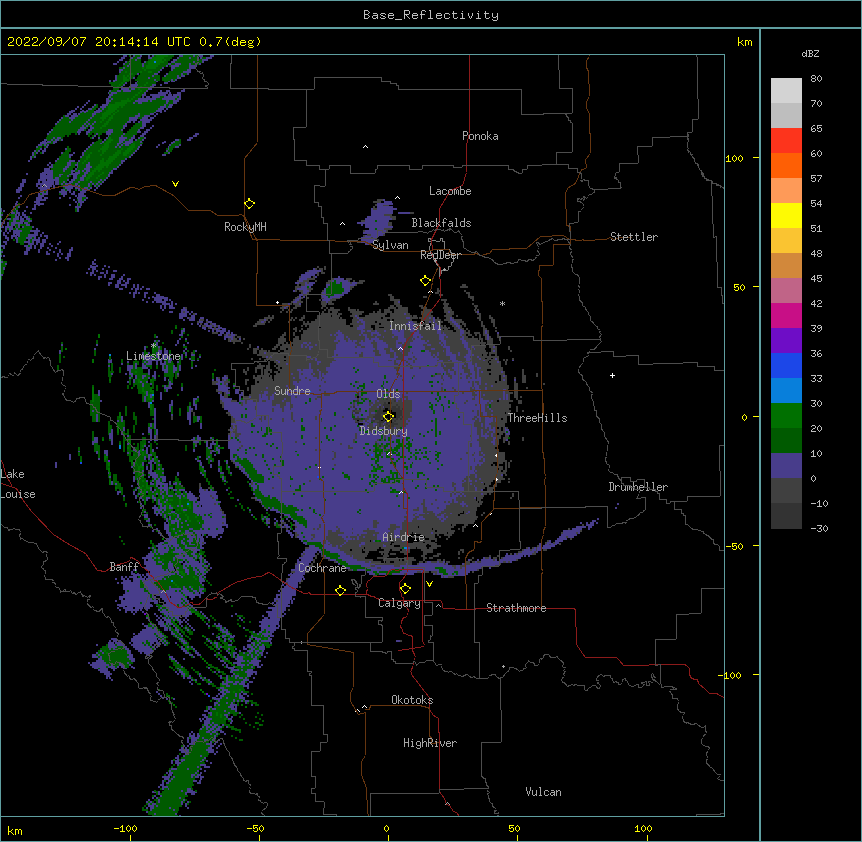Click the yellow diamond marker south of RedDeer

[x=425, y=281]
